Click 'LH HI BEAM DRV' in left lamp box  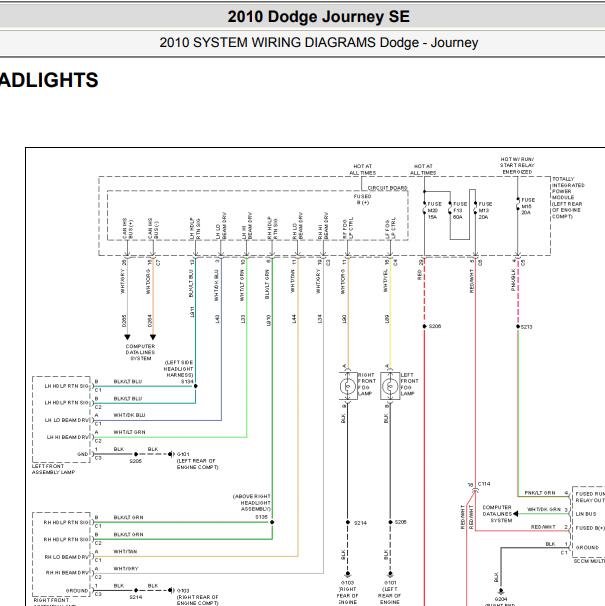68,437
